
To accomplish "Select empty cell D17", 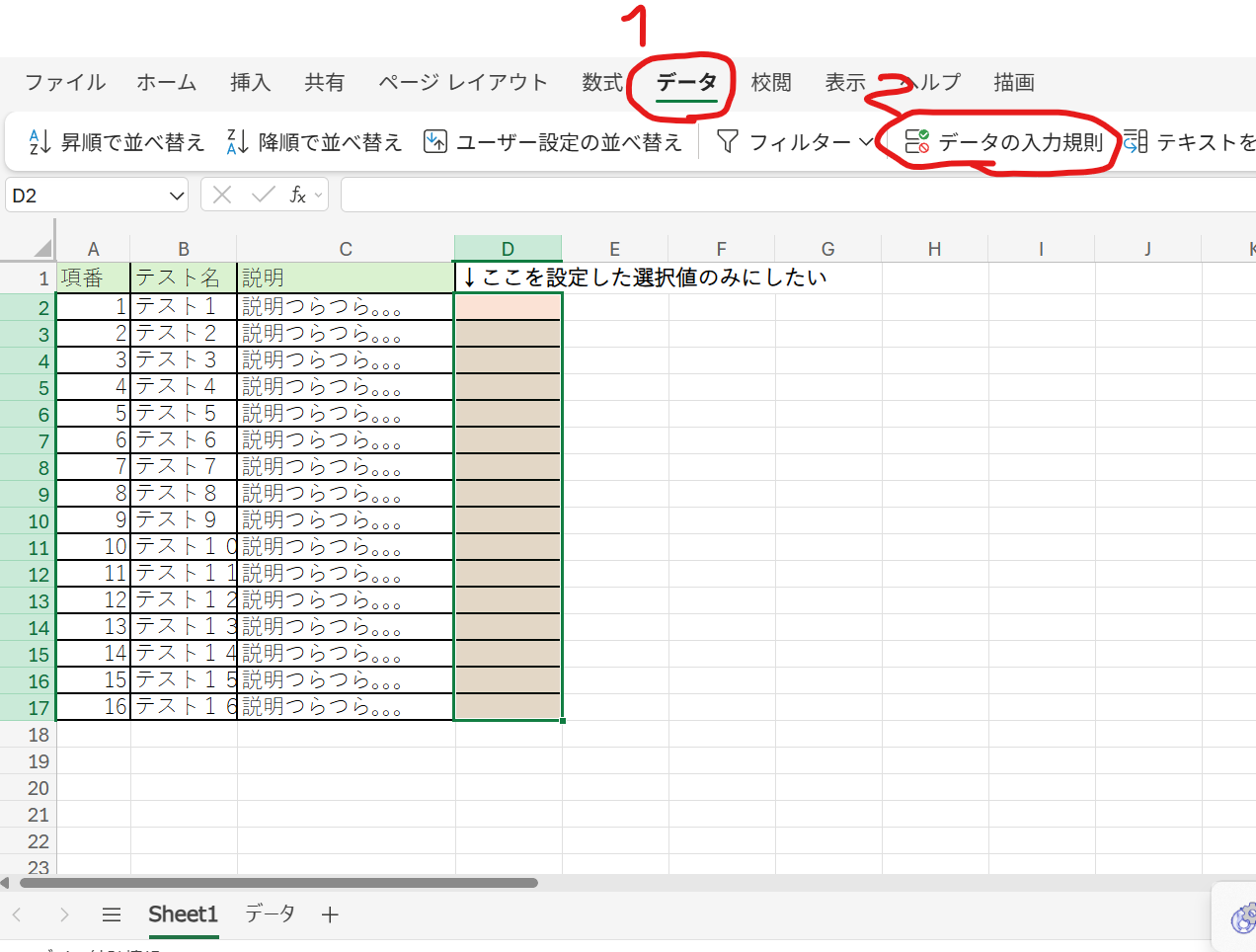I will 508,707.
